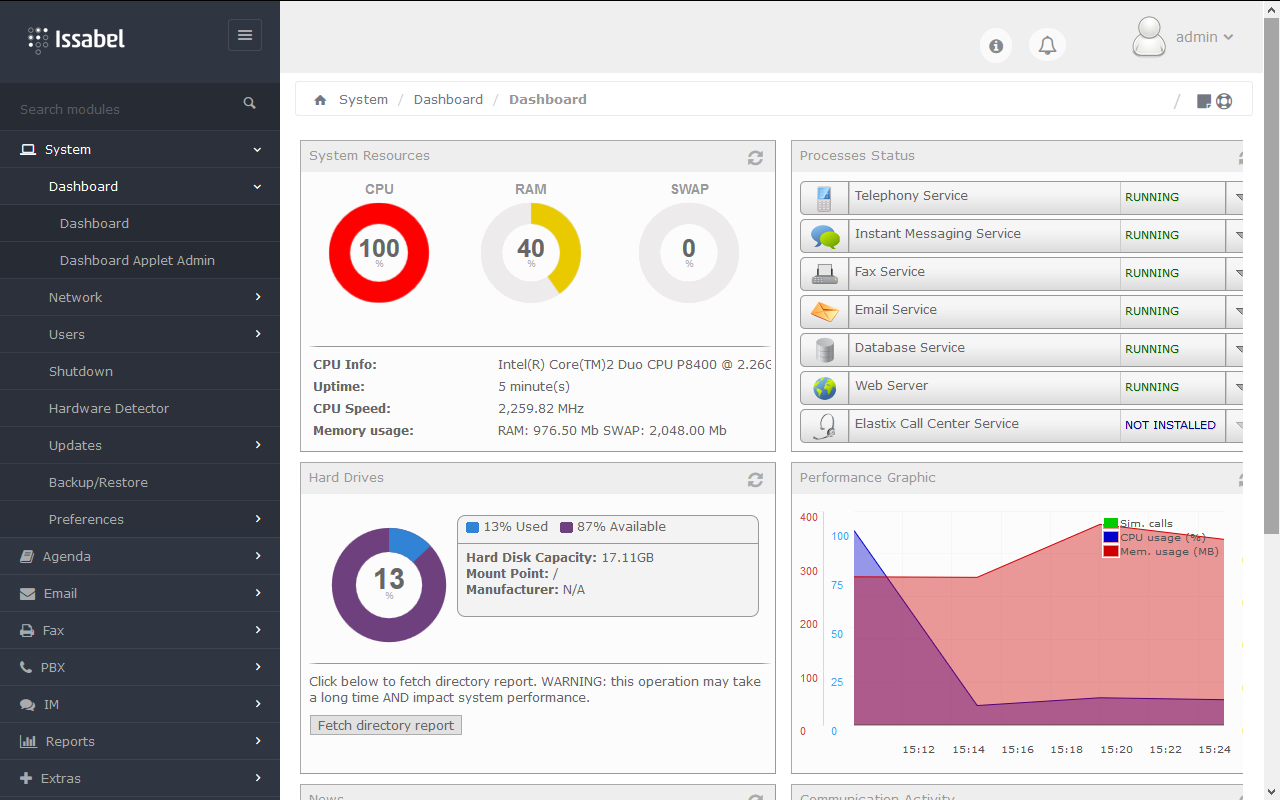This screenshot has height=800, width=1280.
Task: Open notifications bell icon
Action: [1047, 46]
